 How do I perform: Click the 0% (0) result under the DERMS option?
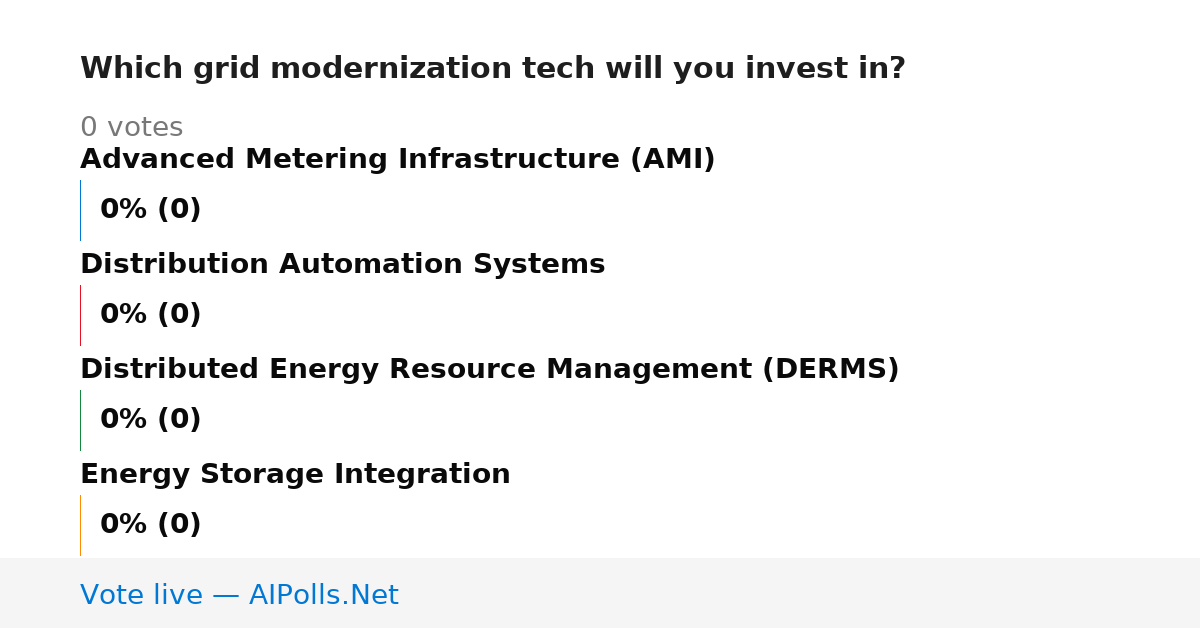click(150, 420)
